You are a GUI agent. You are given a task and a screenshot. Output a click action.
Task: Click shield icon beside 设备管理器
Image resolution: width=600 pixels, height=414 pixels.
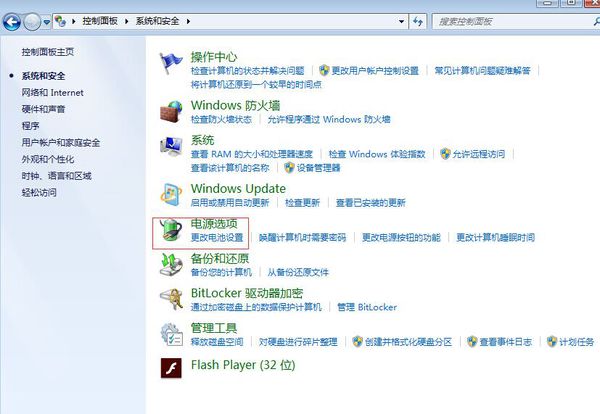(x=289, y=168)
